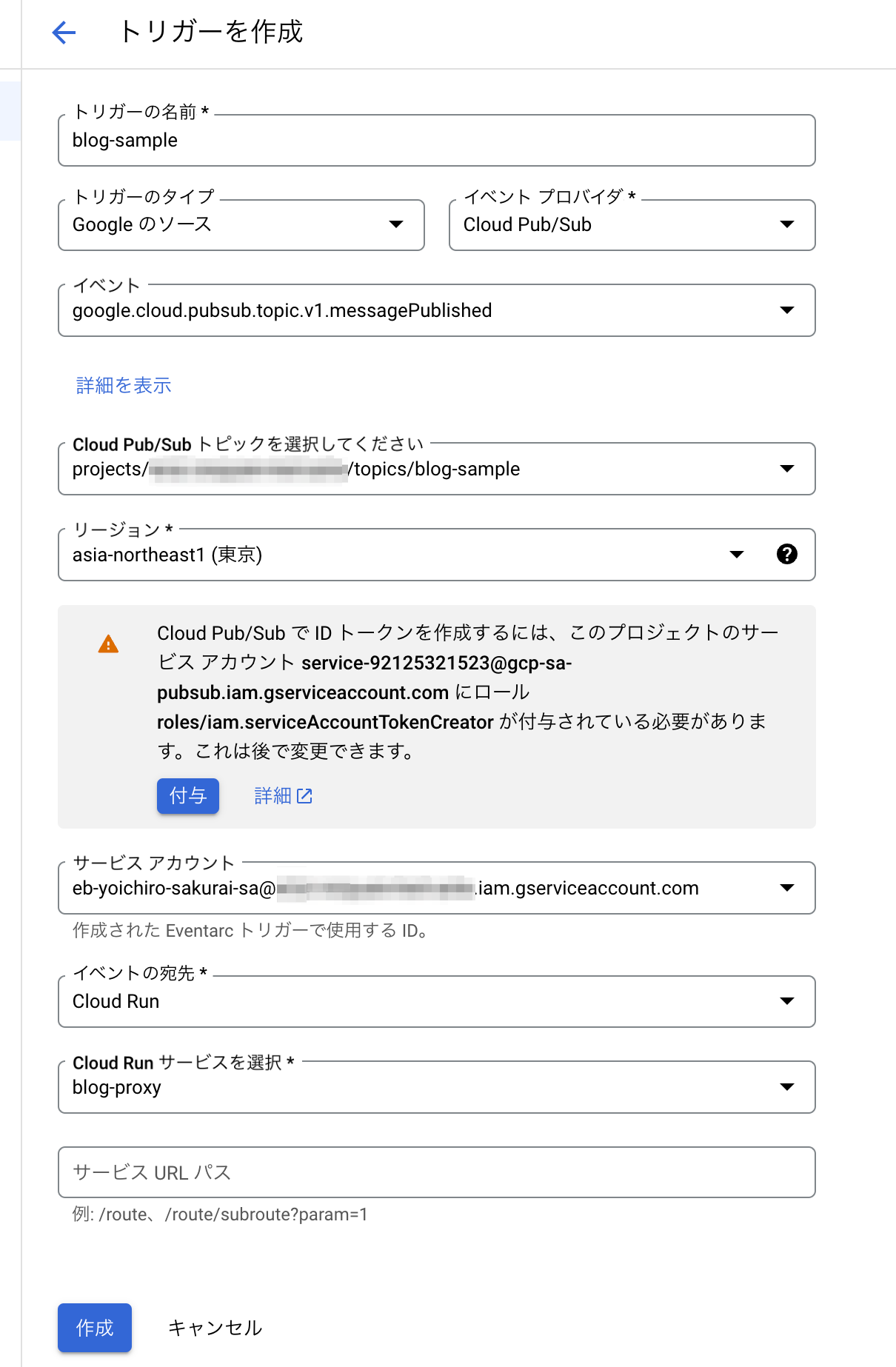Click the blue 付与 button
The height and width of the screenshot is (1367, 896).
pos(188,796)
